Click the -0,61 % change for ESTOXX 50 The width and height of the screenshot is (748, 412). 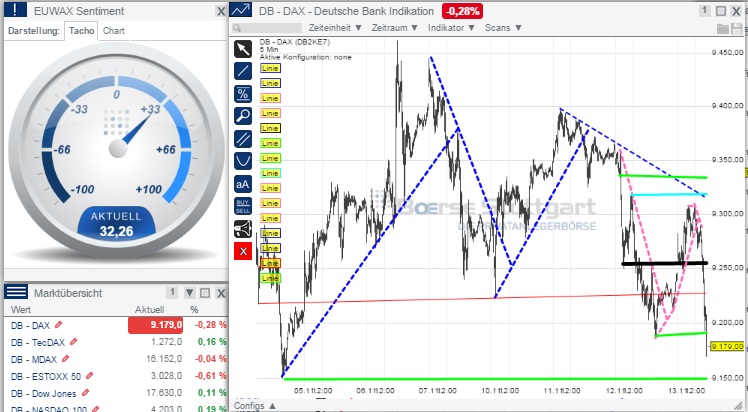tap(210, 376)
